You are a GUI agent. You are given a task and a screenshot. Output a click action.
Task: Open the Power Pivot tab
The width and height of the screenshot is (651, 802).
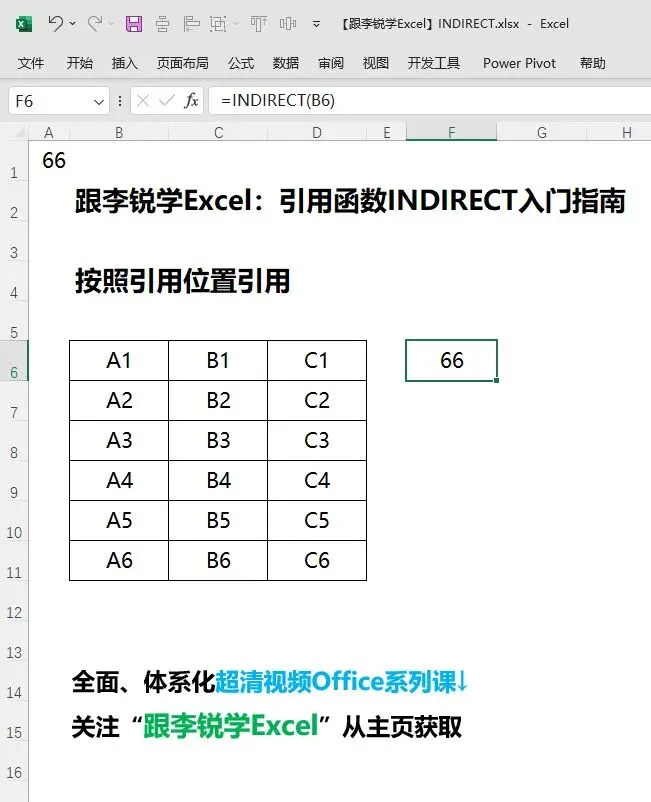click(519, 63)
